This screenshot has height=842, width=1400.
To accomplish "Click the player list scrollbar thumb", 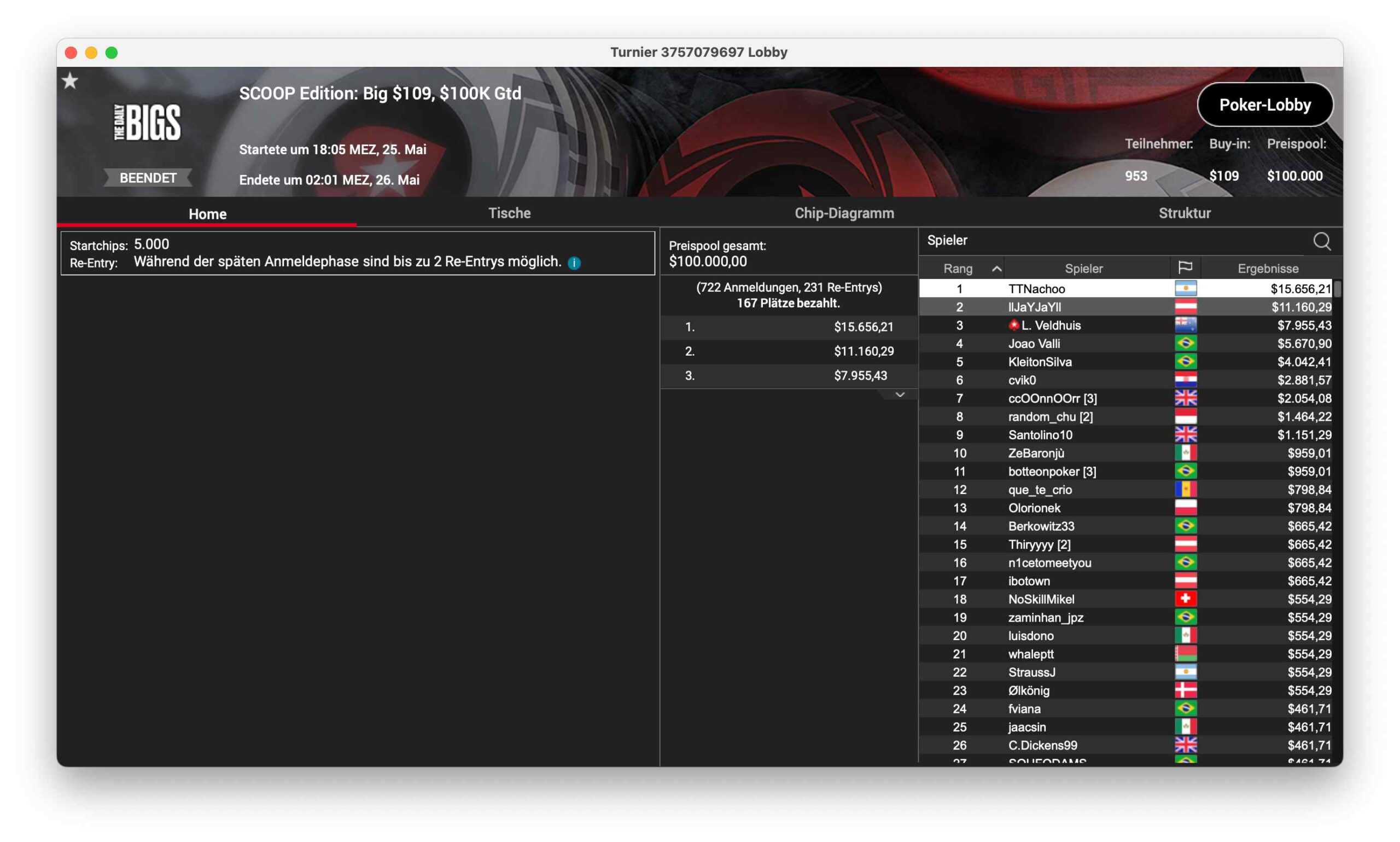I will coord(1337,288).
